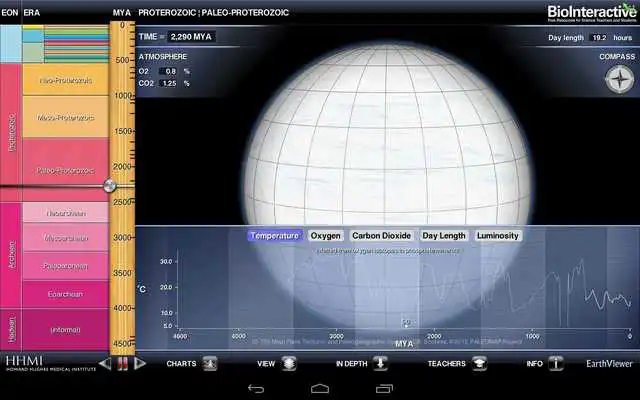Screen dimensions: 640x400
Task: Open the Info icon
Action: click(556, 363)
